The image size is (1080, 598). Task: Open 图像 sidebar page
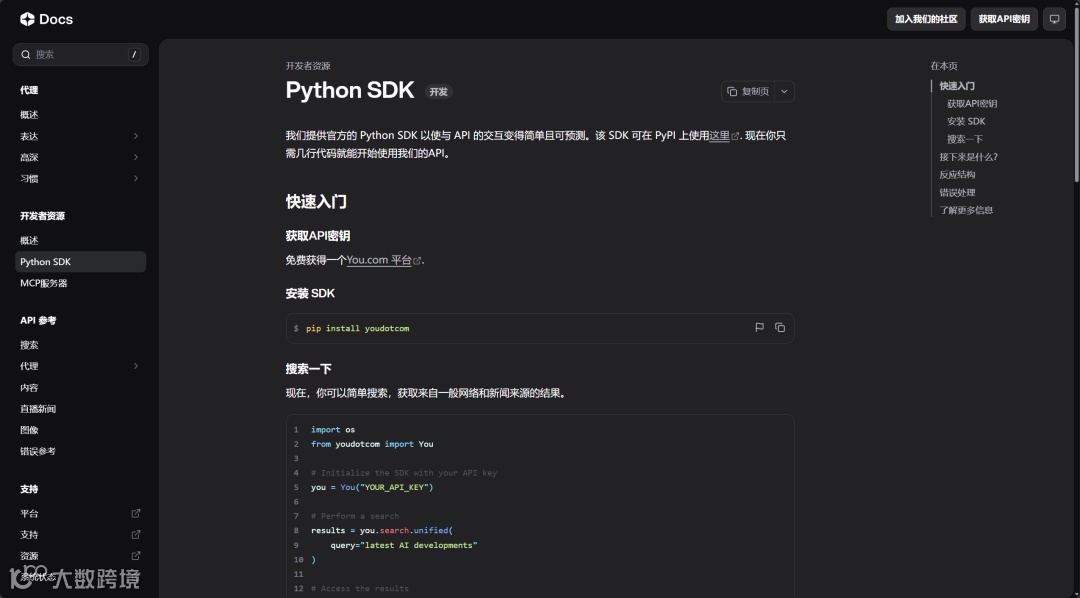click(29, 430)
